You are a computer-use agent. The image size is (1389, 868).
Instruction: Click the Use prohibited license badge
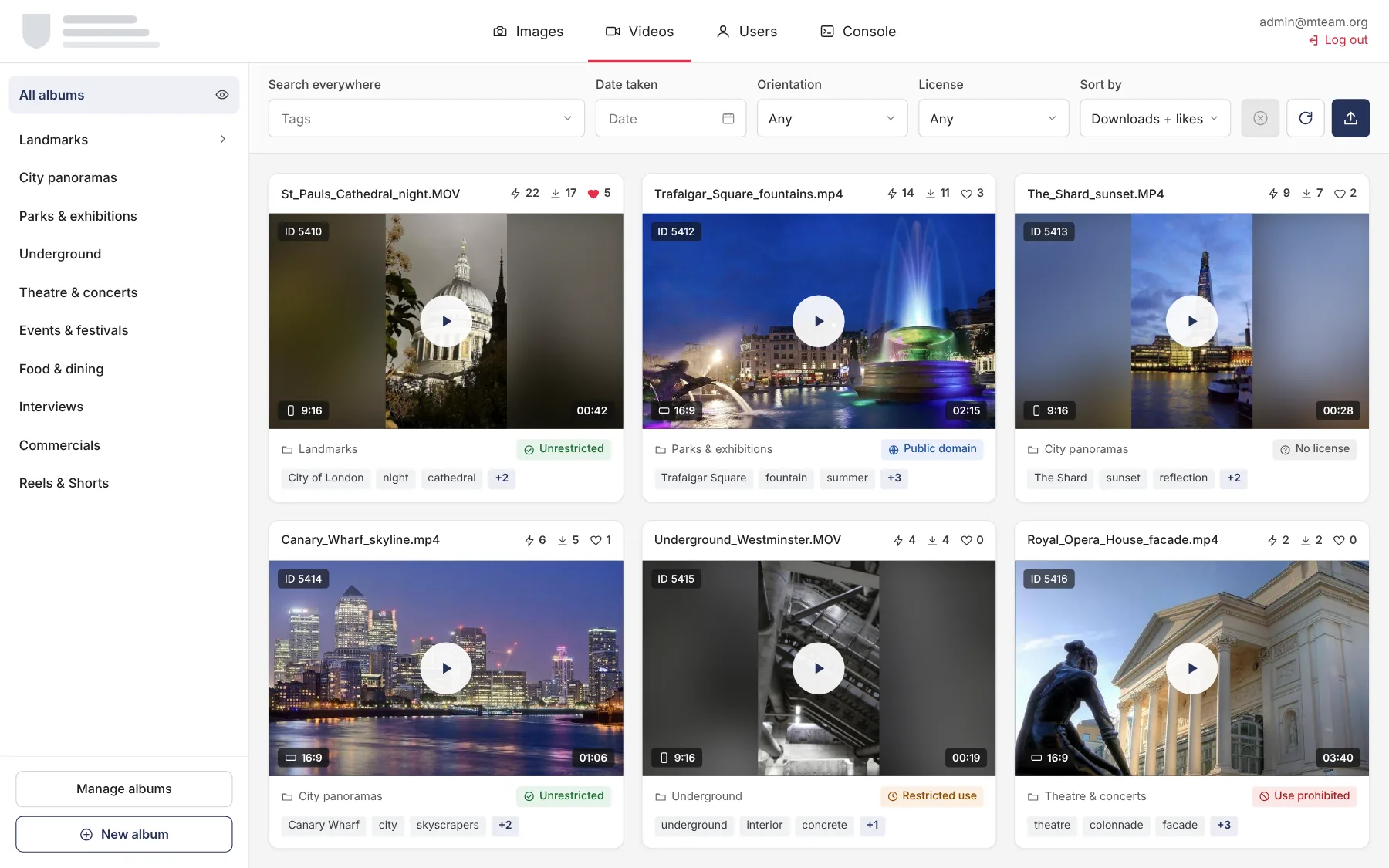[1304, 796]
